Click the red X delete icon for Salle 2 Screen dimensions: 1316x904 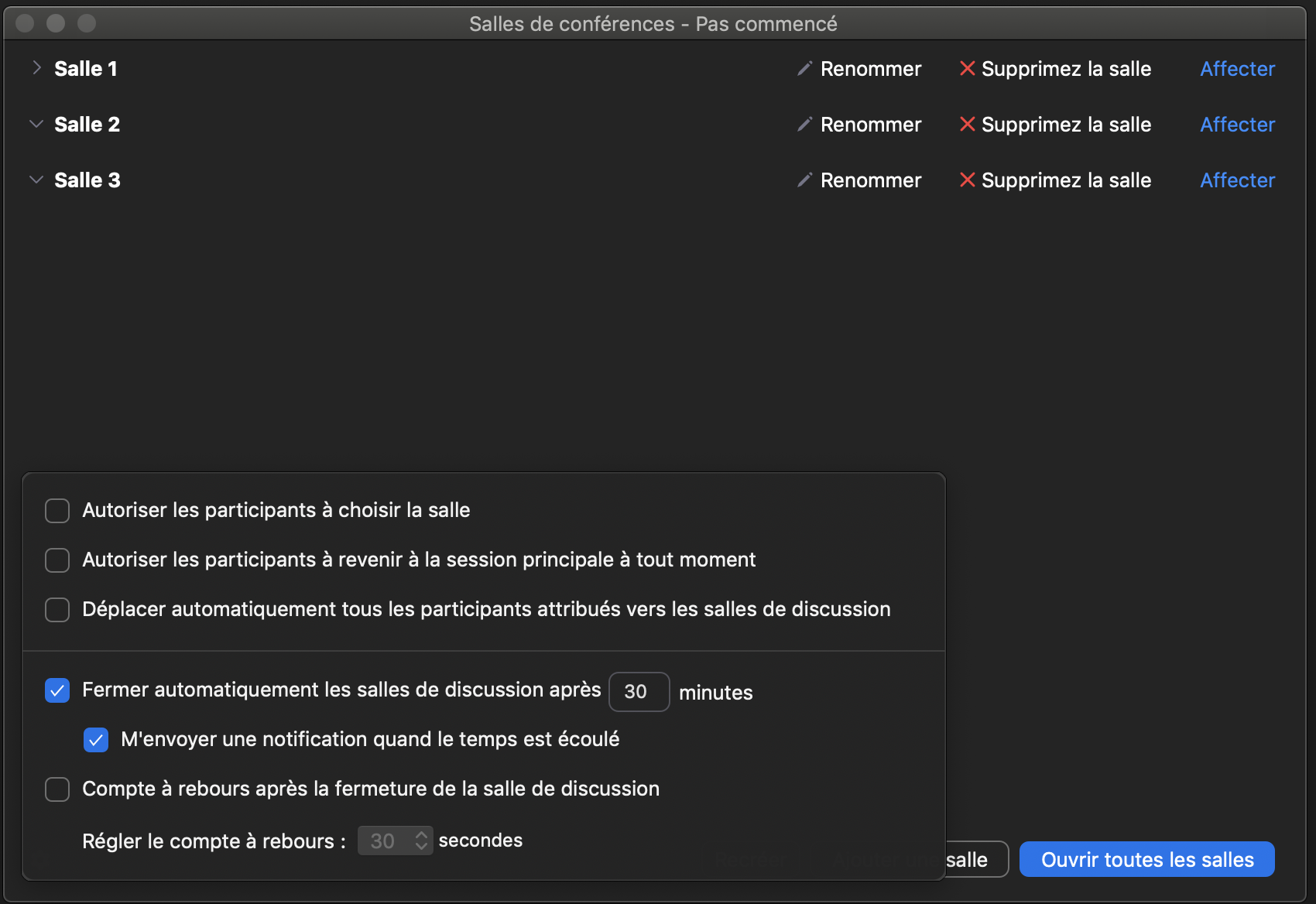[x=967, y=125]
